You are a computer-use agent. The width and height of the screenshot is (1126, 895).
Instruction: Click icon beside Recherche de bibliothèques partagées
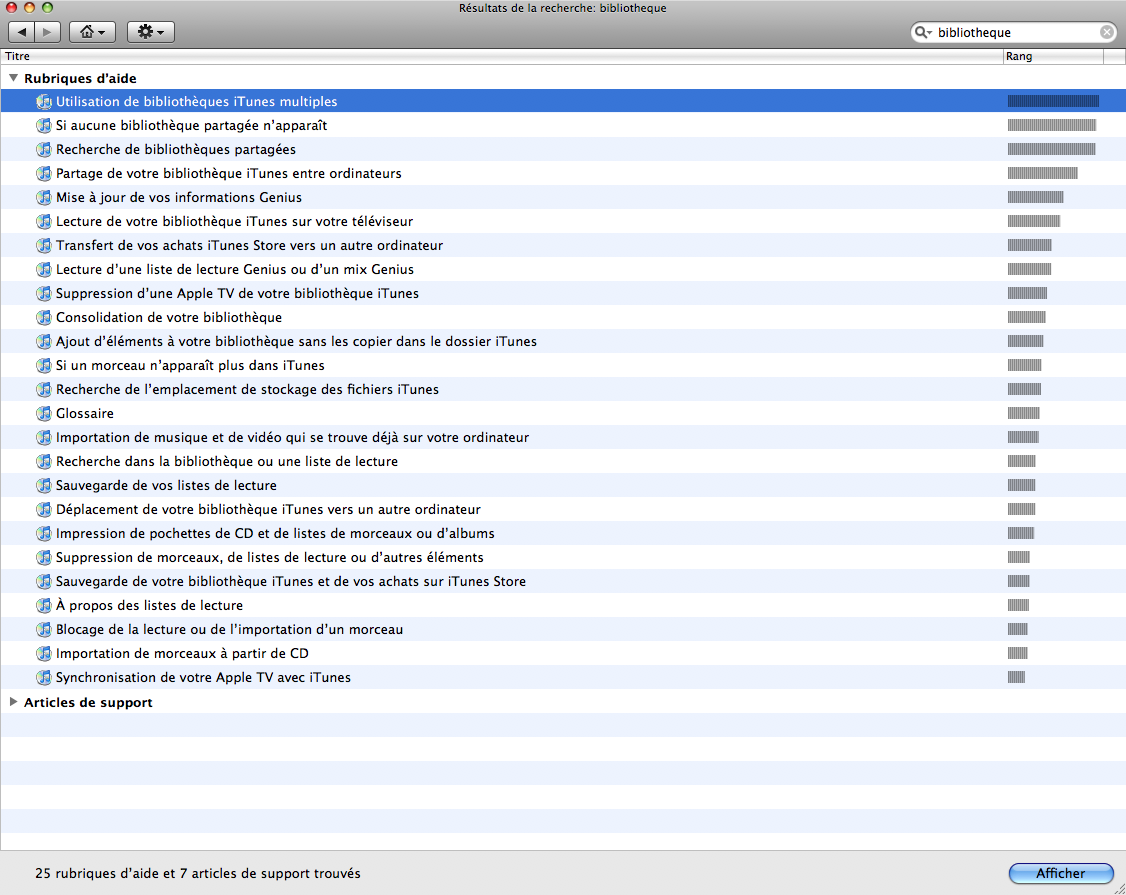(x=44, y=149)
